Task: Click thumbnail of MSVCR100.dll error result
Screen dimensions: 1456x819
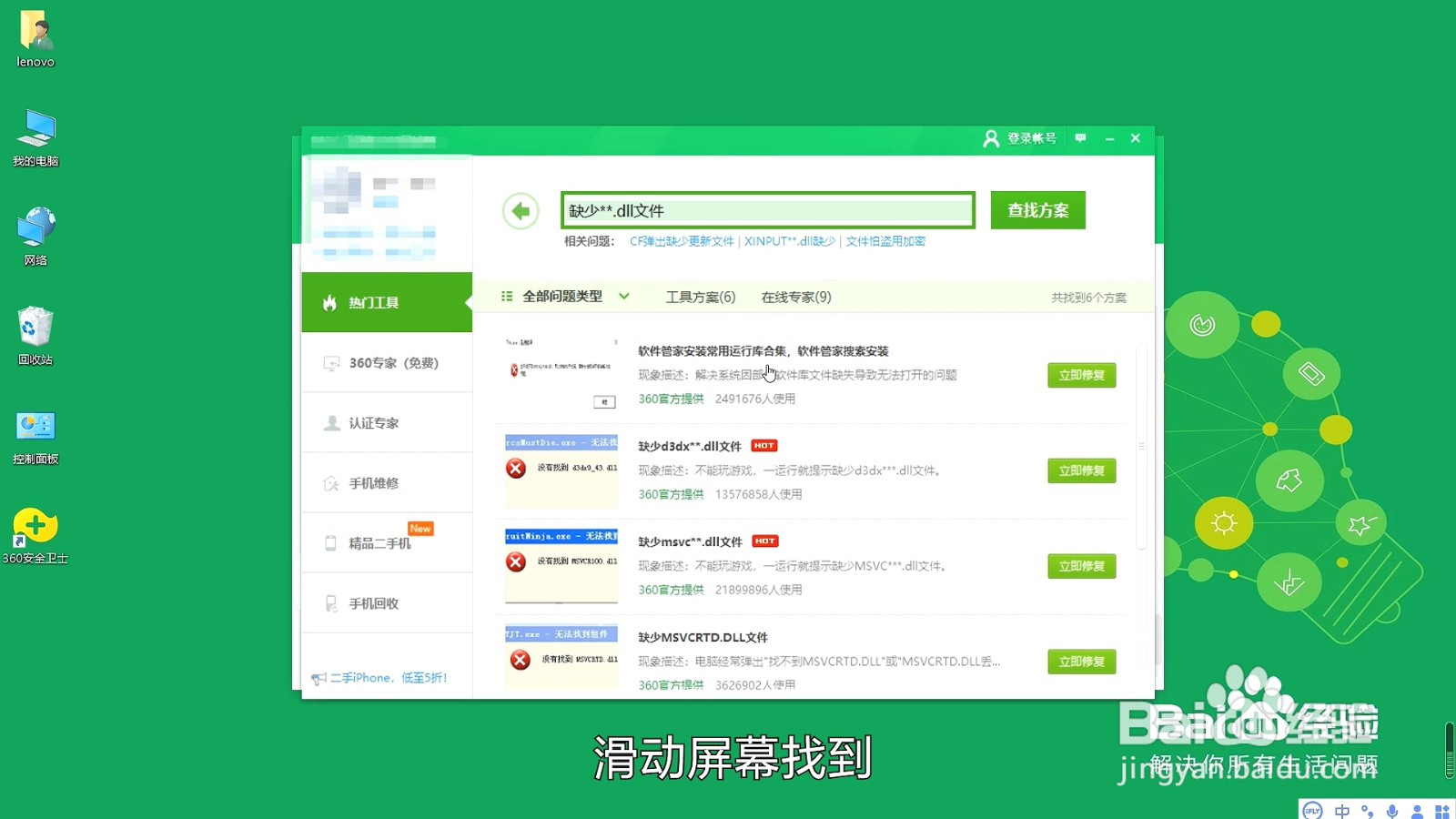Action: coord(561,565)
